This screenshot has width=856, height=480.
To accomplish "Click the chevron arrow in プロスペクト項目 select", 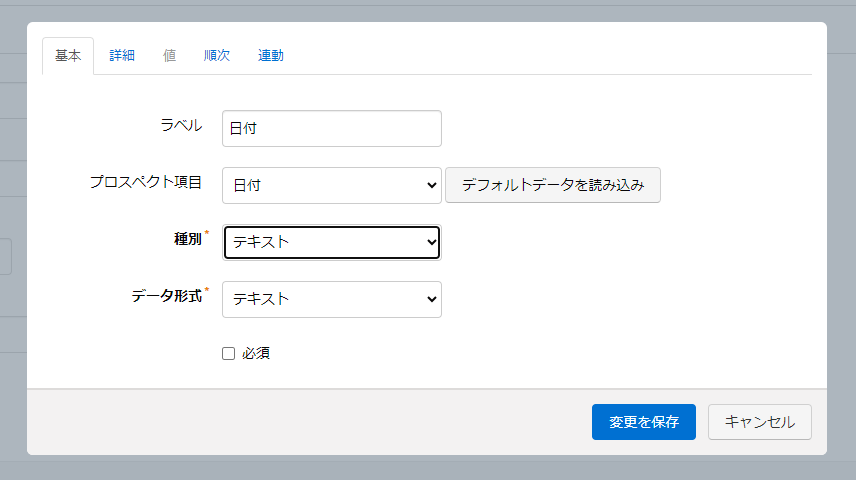I will click(x=431, y=186).
